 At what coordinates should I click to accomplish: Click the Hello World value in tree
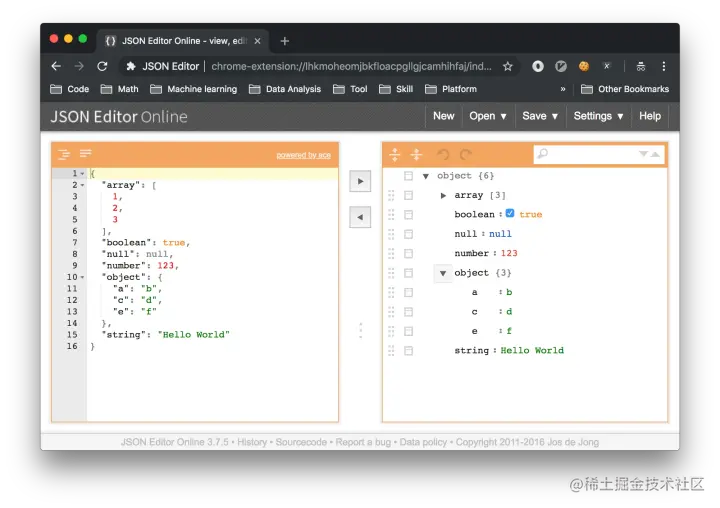point(532,350)
